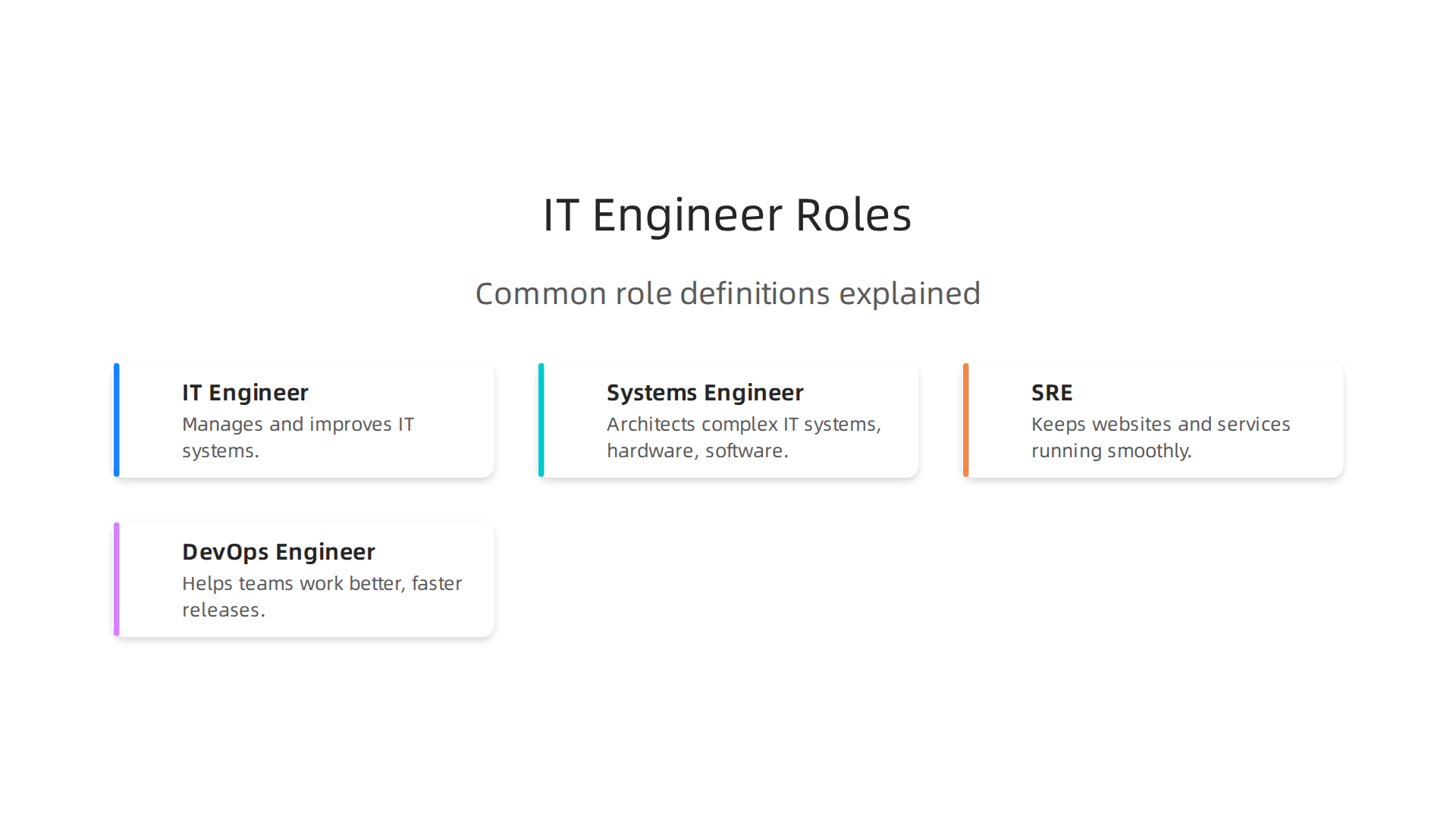The width and height of the screenshot is (1456, 819).
Task: Click the "IT Engineer" card heading
Action: [245, 393]
